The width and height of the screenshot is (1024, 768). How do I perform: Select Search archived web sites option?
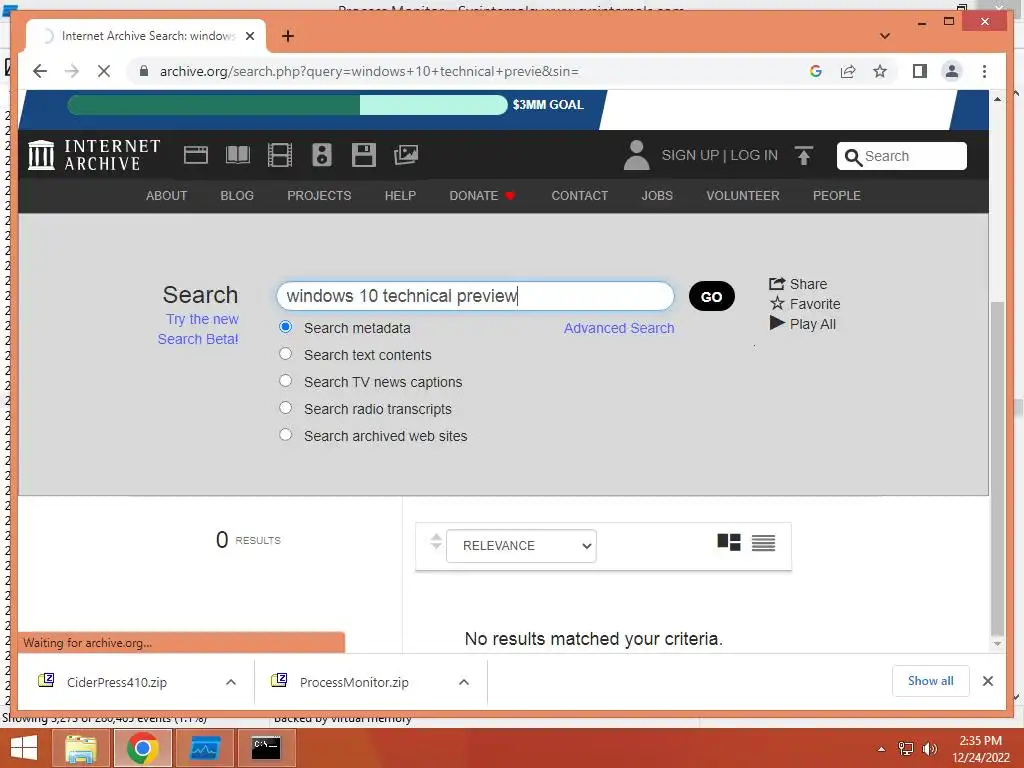285,434
